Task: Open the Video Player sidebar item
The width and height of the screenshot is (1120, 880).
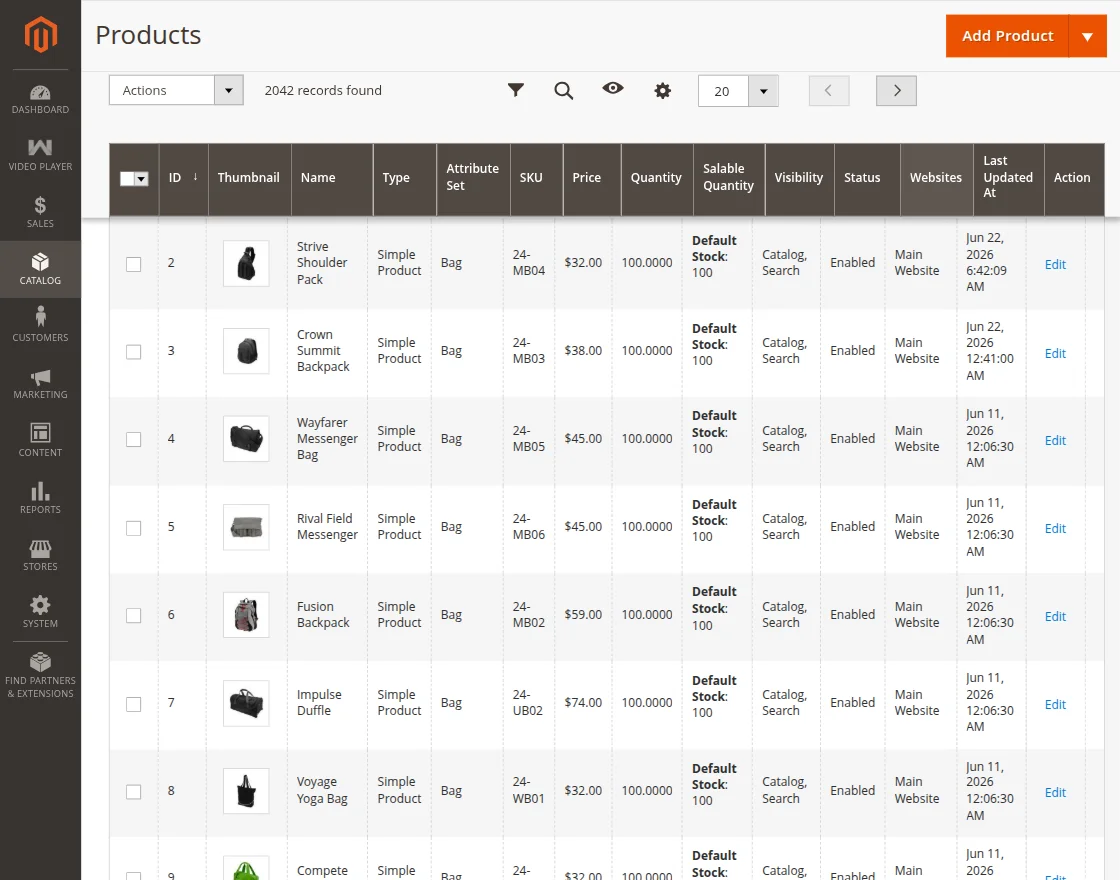Action: tap(40, 156)
